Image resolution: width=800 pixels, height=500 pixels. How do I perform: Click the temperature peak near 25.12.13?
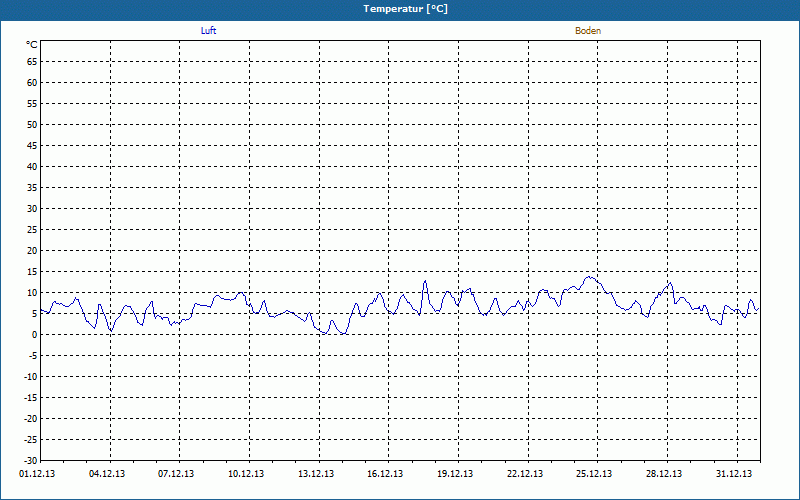[589, 277]
